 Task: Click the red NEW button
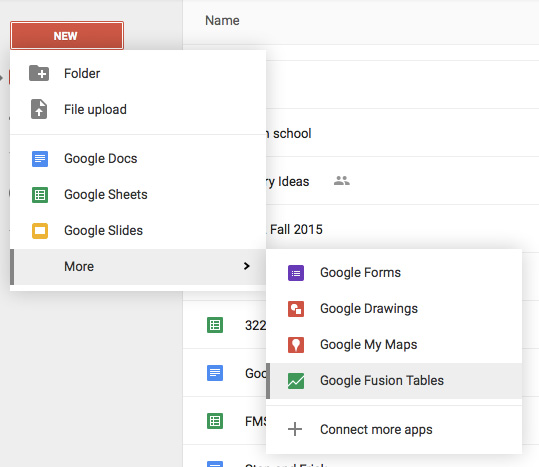coord(67,36)
